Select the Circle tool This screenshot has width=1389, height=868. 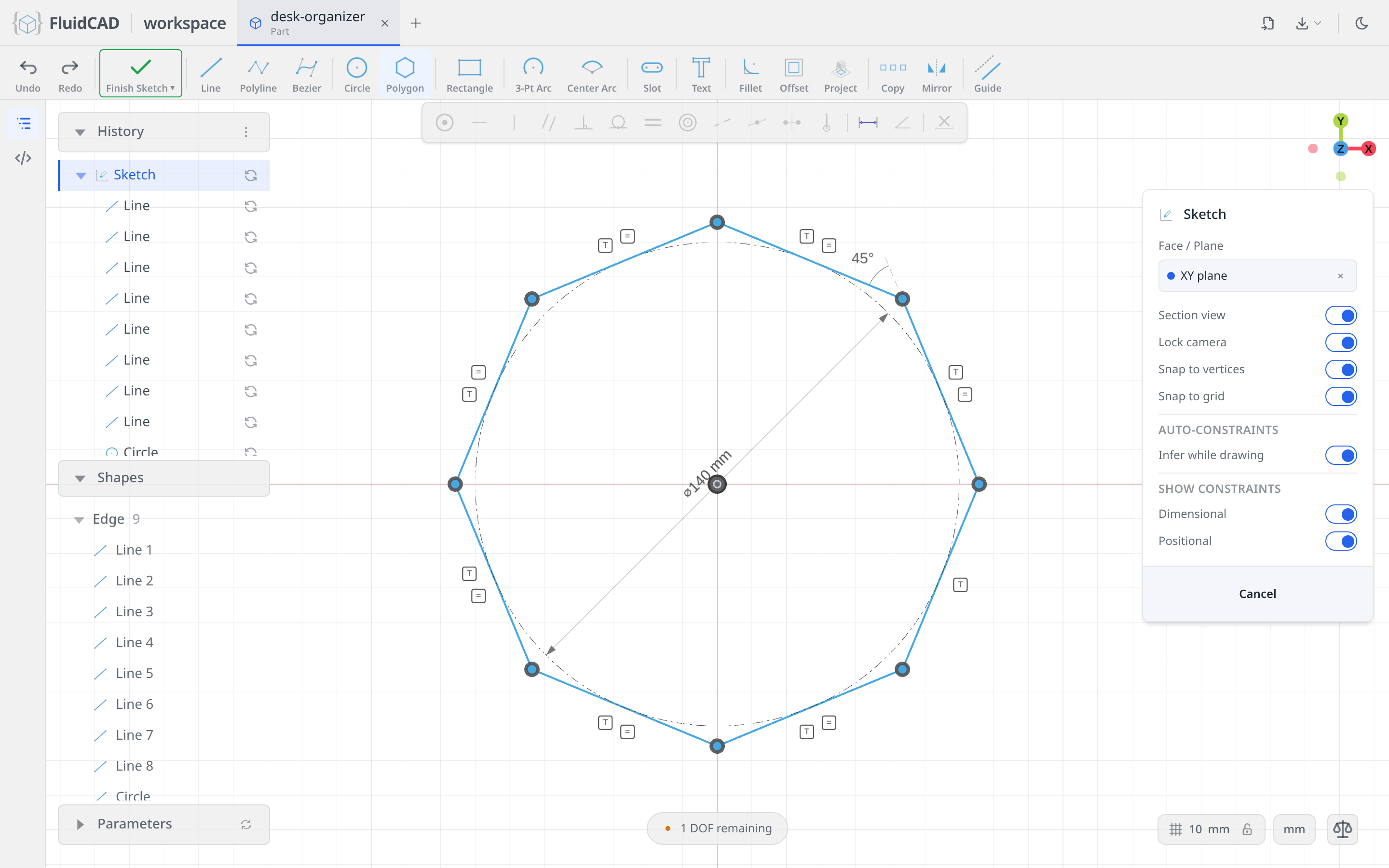(356, 75)
